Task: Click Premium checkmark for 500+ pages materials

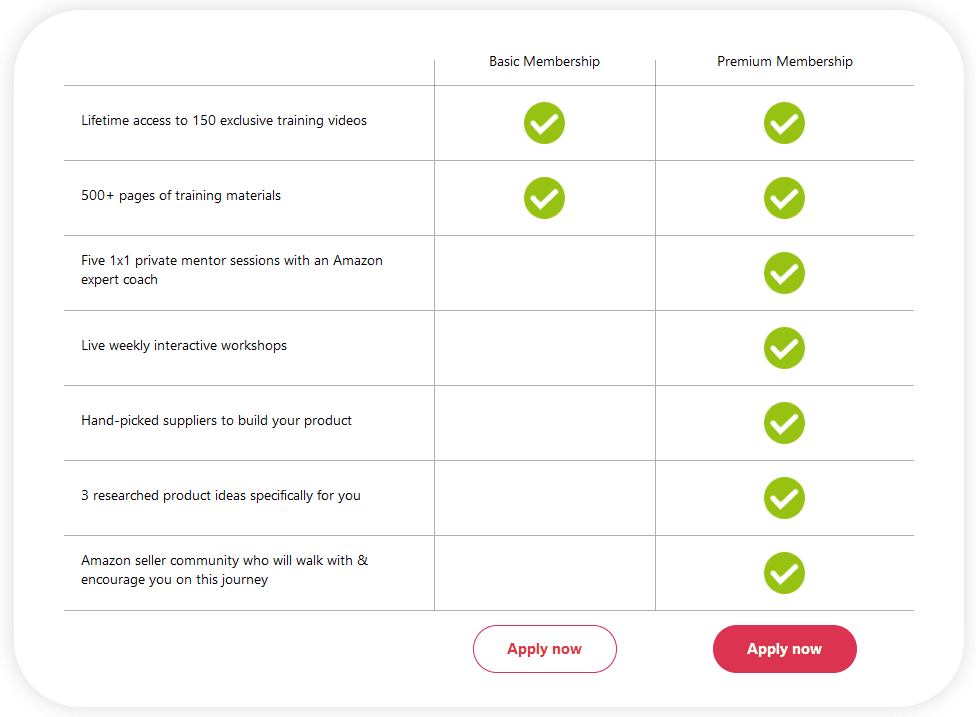Action: (784, 198)
